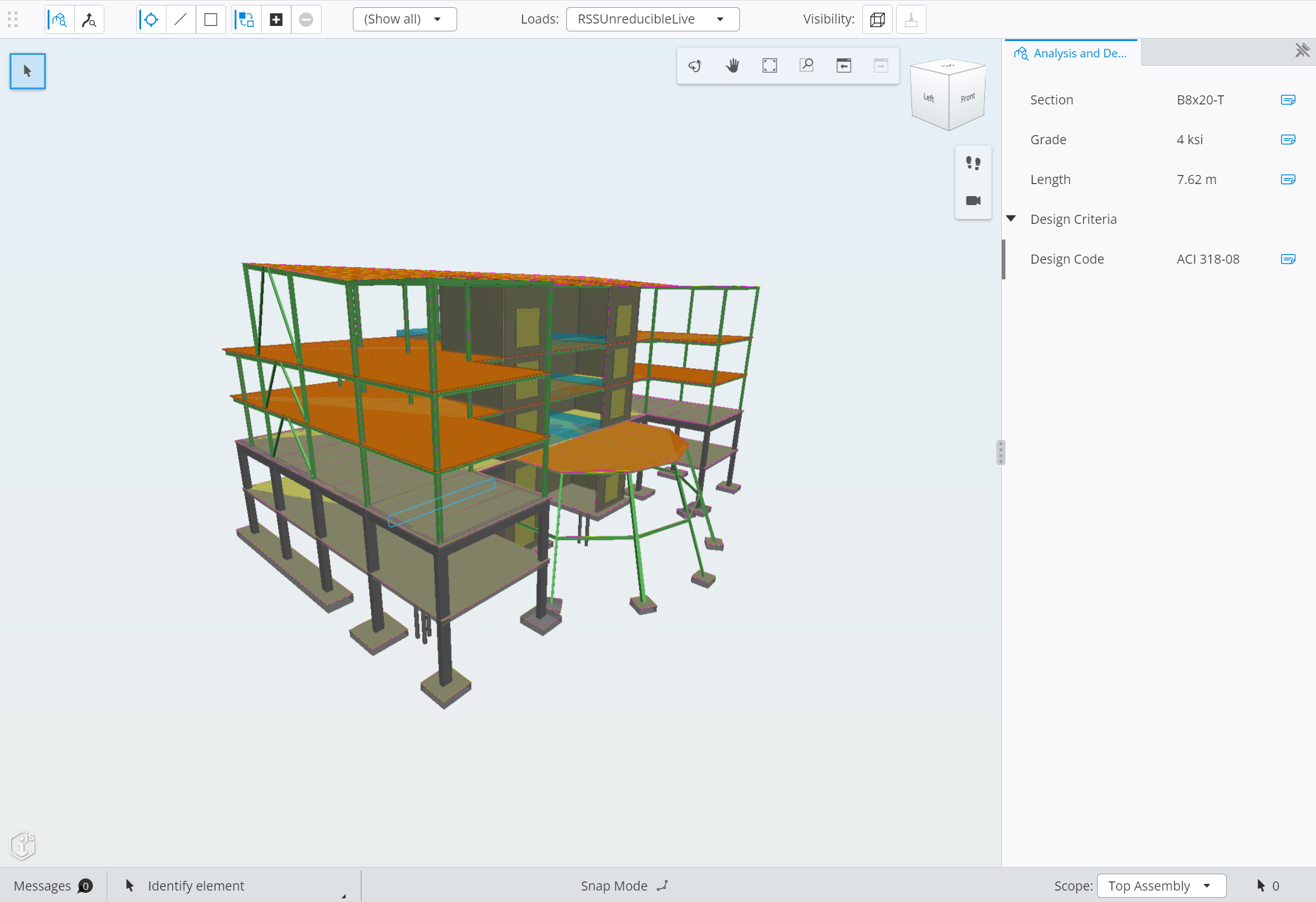The height and width of the screenshot is (902, 1316).
Task: Open the (Show all) filter dropdown
Action: [x=404, y=19]
